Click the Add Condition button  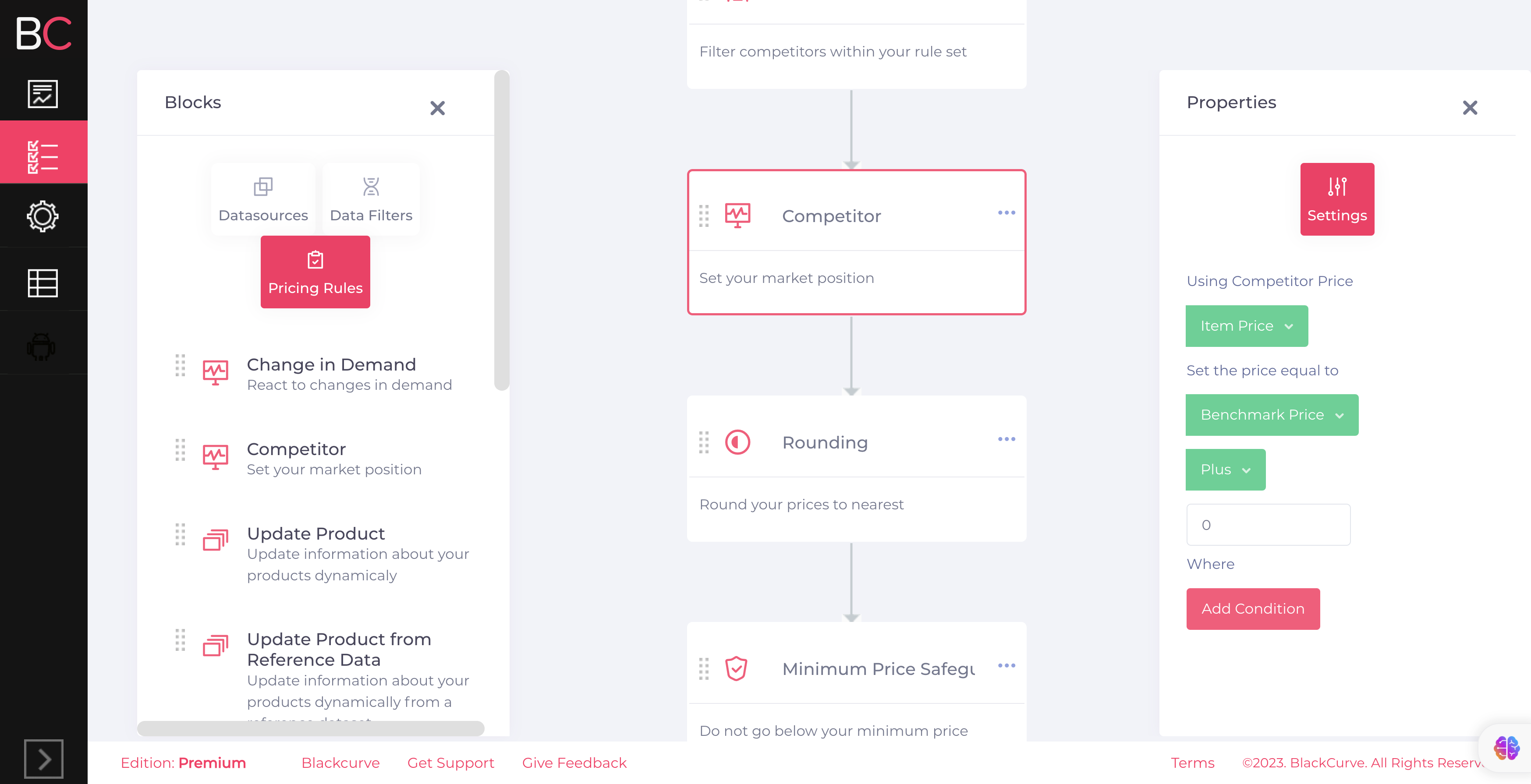1253,608
